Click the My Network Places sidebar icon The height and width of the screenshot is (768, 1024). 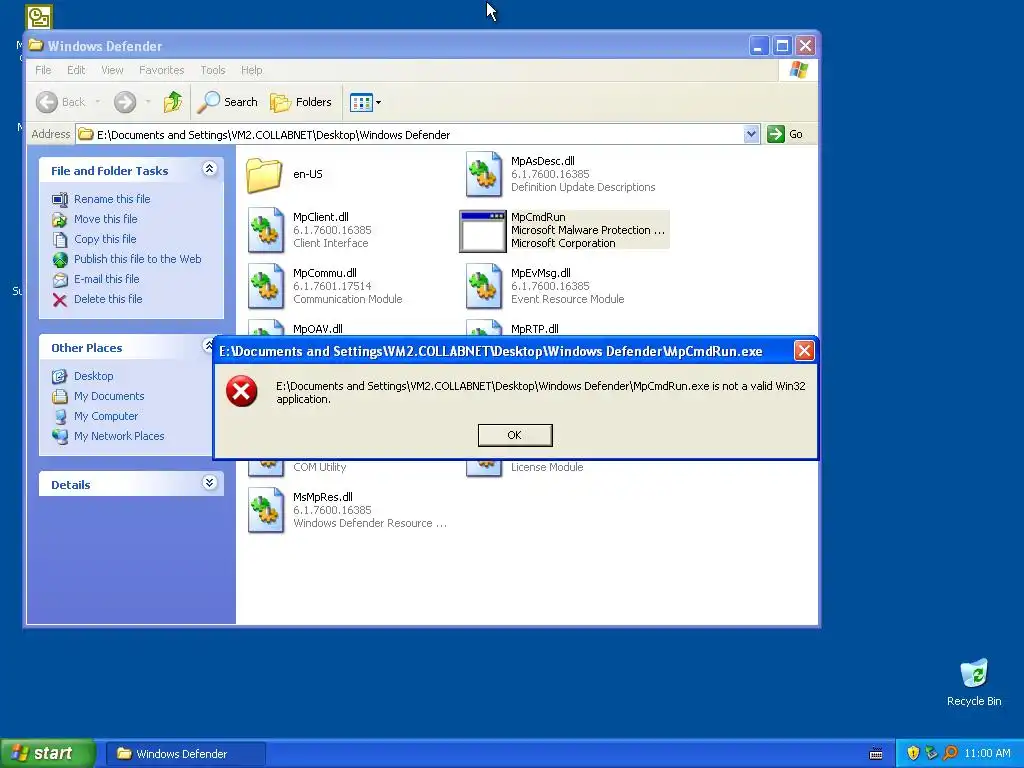(60, 436)
